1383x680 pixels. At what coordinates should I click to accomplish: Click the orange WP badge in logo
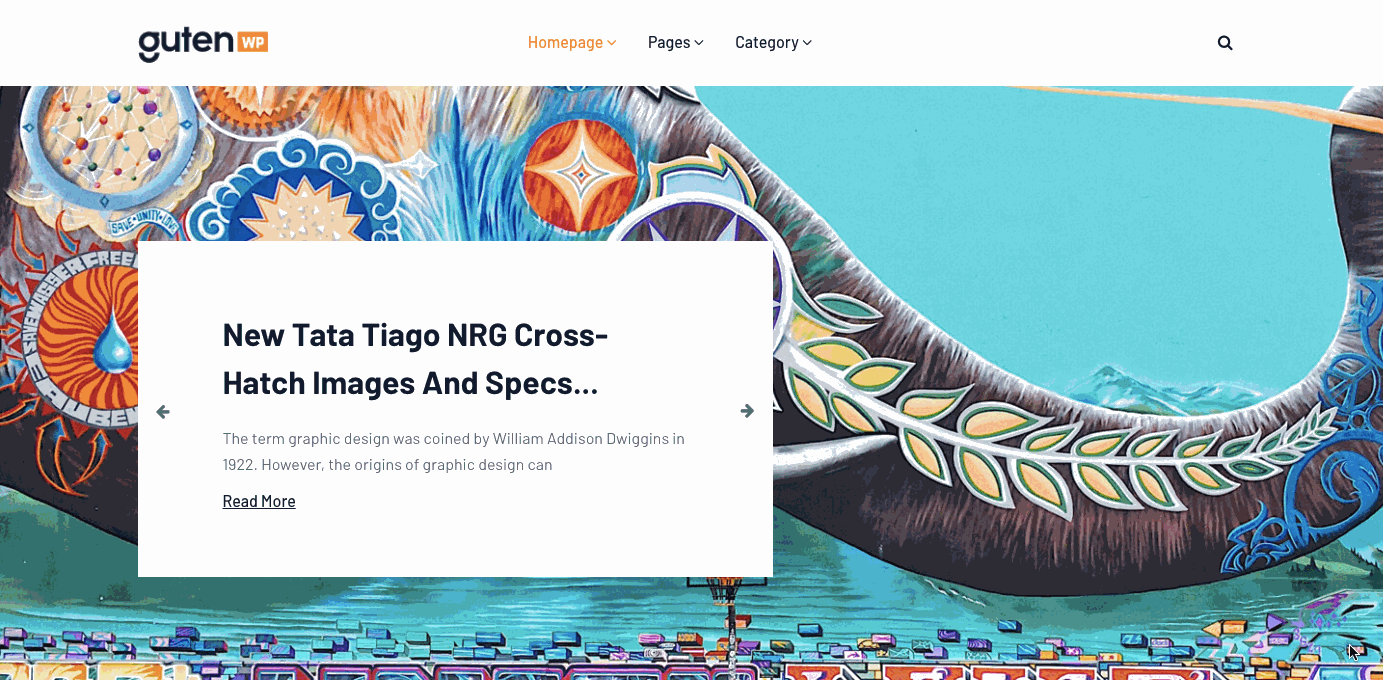(x=252, y=42)
